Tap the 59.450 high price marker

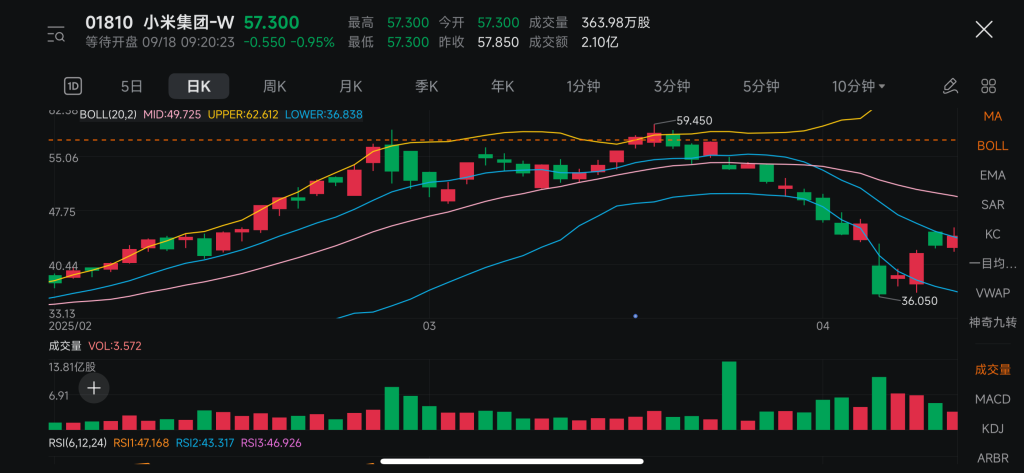click(x=694, y=120)
